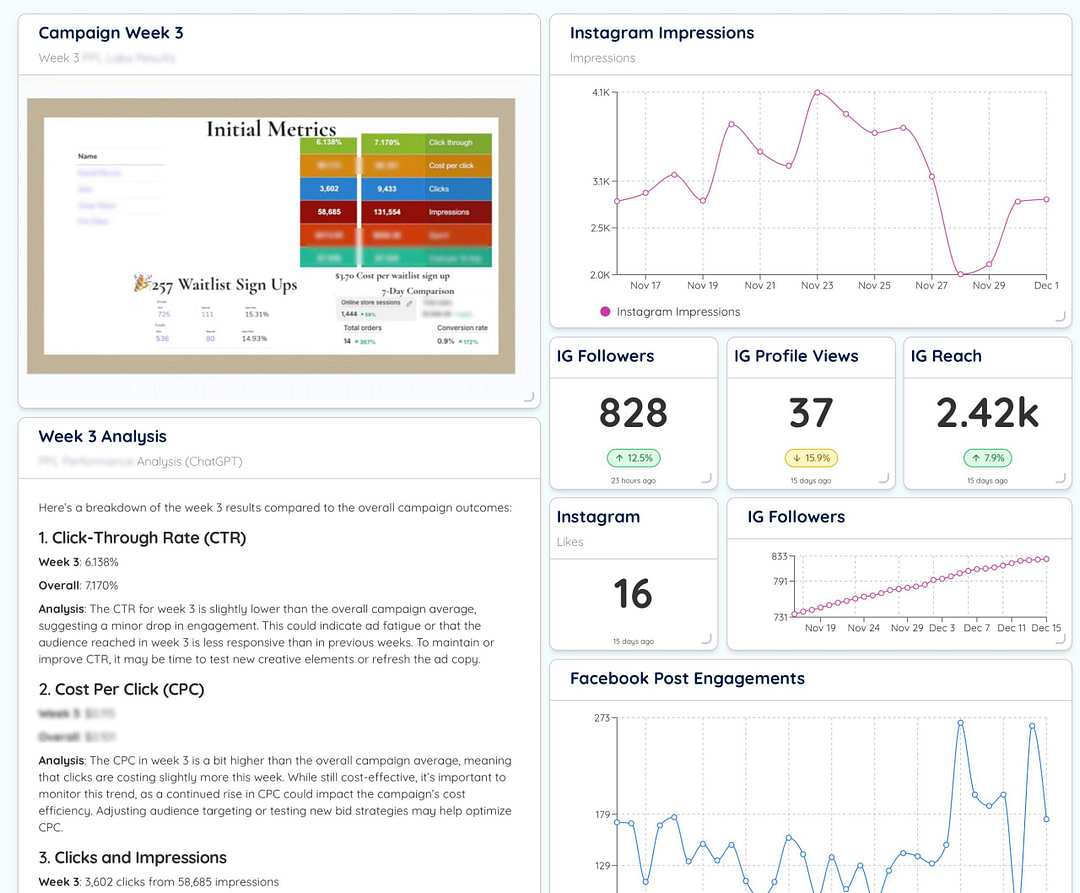This screenshot has height=893, width=1080.
Task: Open the Initial Metrics campaign image
Action: 270,236
